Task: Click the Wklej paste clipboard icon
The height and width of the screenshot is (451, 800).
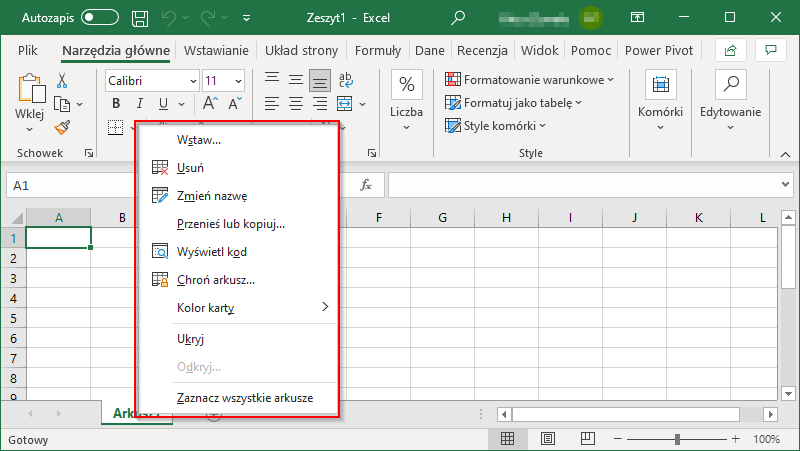Action: pos(31,88)
